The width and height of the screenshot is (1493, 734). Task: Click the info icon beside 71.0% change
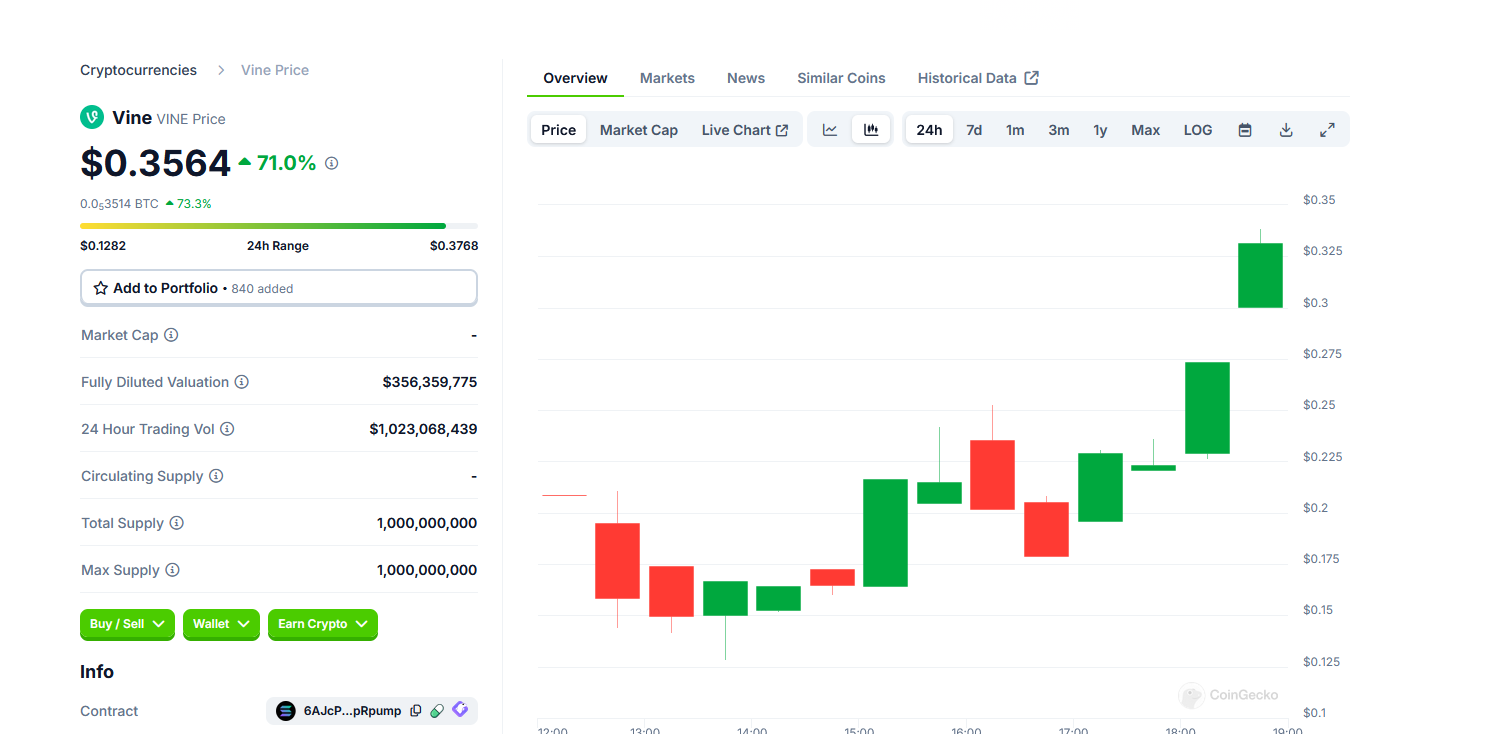(332, 163)
